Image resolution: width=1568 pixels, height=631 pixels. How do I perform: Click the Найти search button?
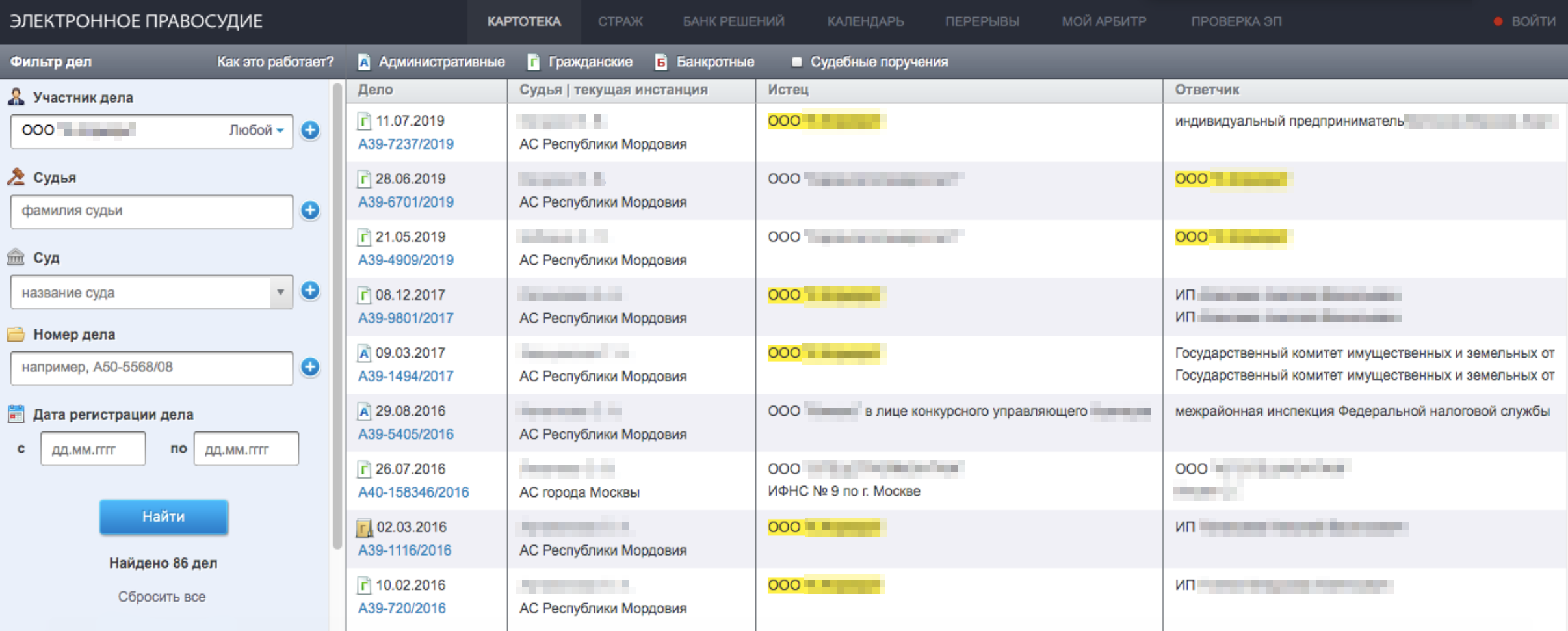coord(163,517)
